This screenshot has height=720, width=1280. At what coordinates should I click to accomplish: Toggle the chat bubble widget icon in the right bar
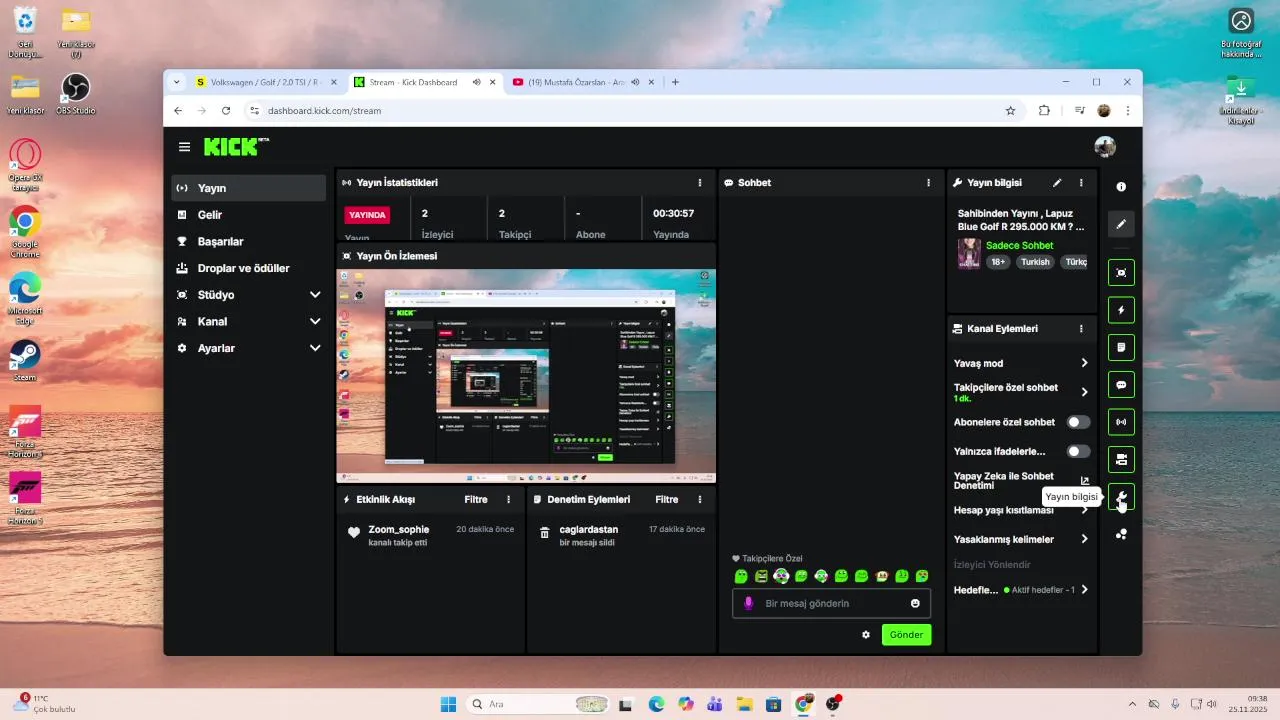pyautogui.click(x=1121, y=385)
